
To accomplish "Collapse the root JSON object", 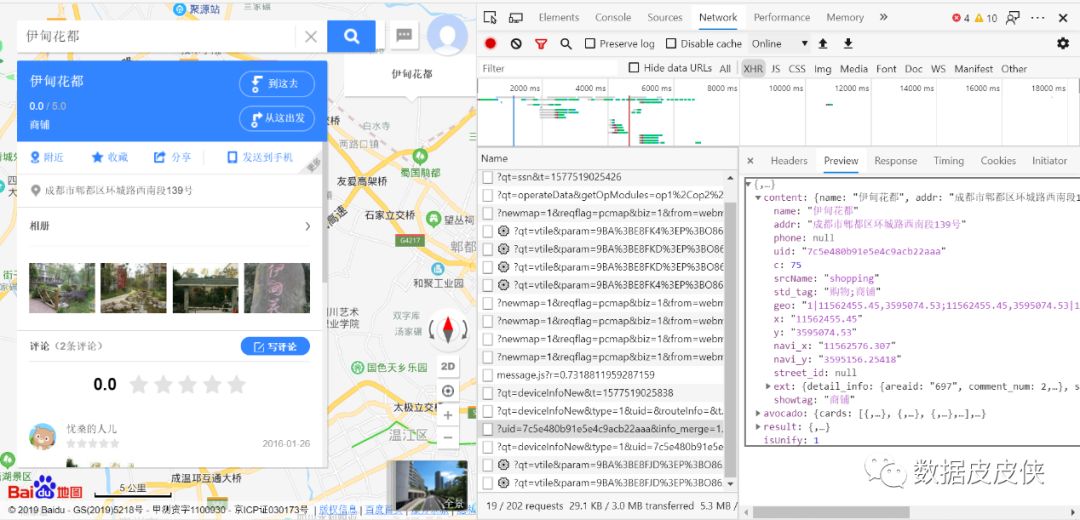I will coord(749,185).
